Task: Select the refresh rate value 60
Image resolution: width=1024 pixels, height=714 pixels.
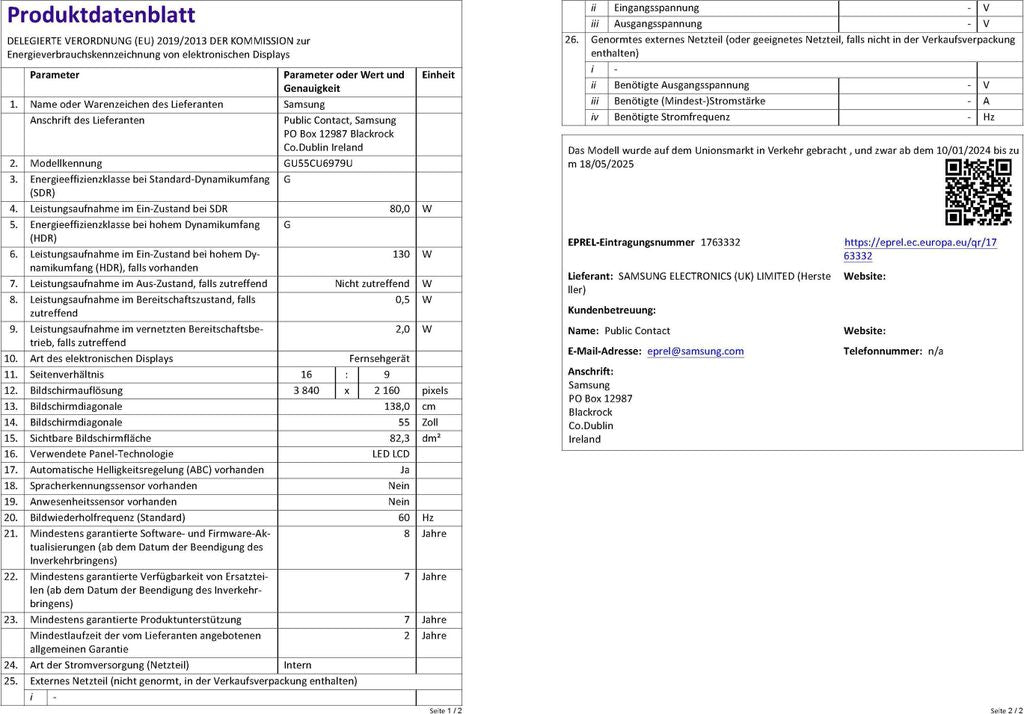Action: pos(404,518)
